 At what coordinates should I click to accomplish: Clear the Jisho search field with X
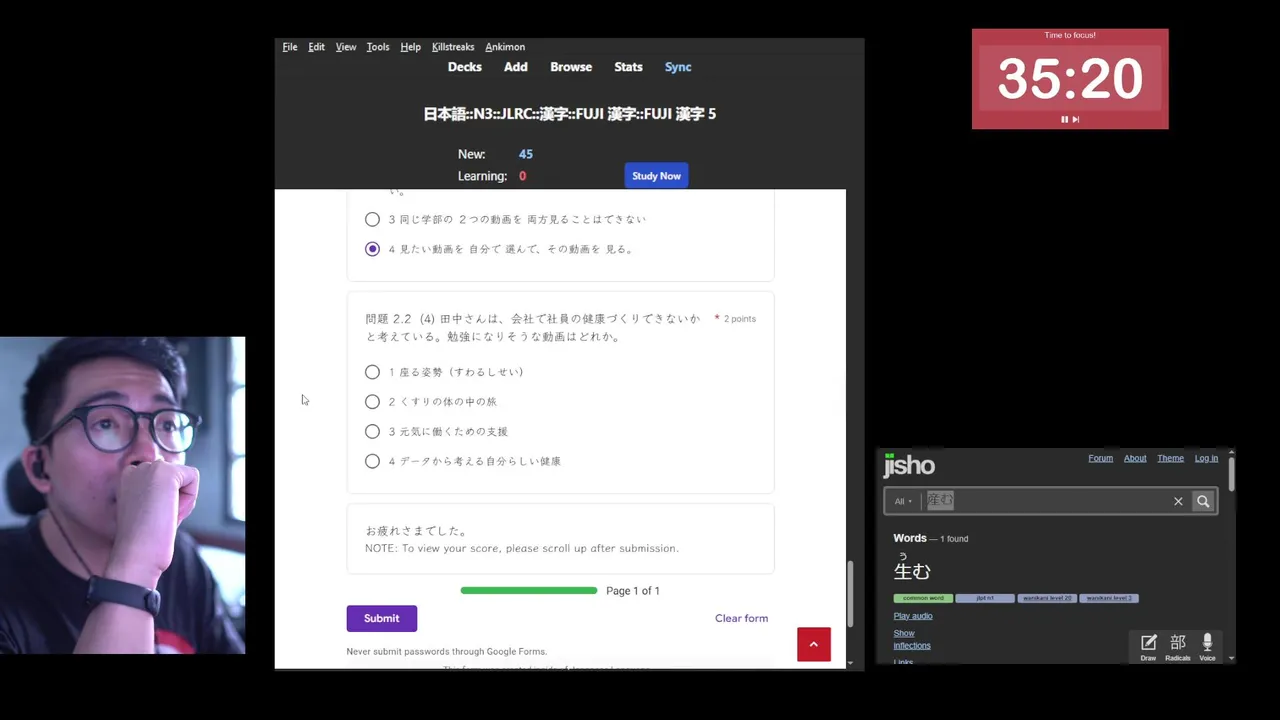click(1178, 501)
